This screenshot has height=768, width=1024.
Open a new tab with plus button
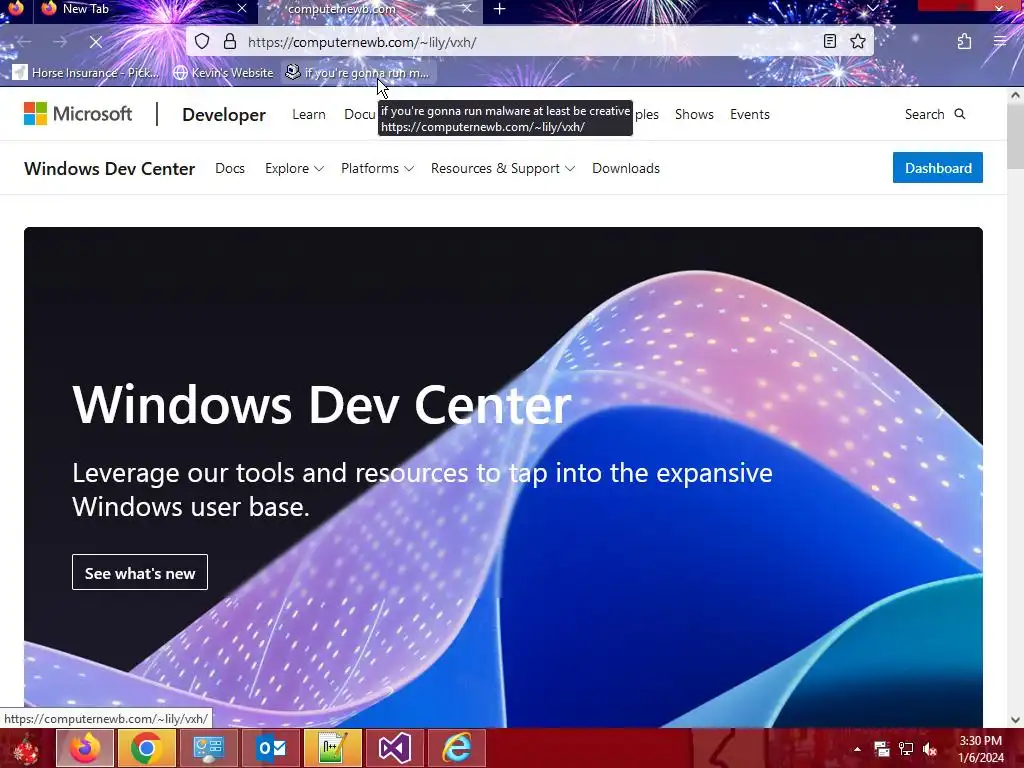coord(500,9)
